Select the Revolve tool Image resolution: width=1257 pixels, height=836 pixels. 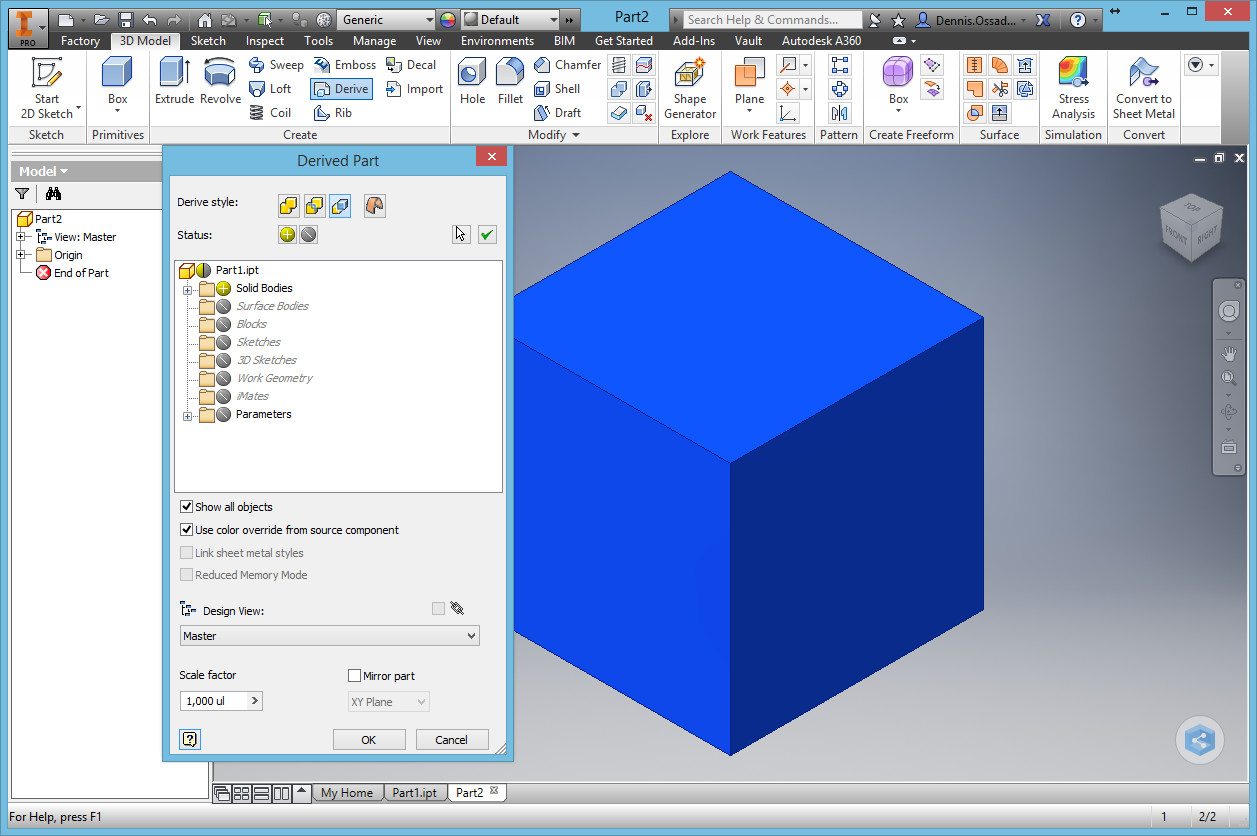[x=220, y=80]
